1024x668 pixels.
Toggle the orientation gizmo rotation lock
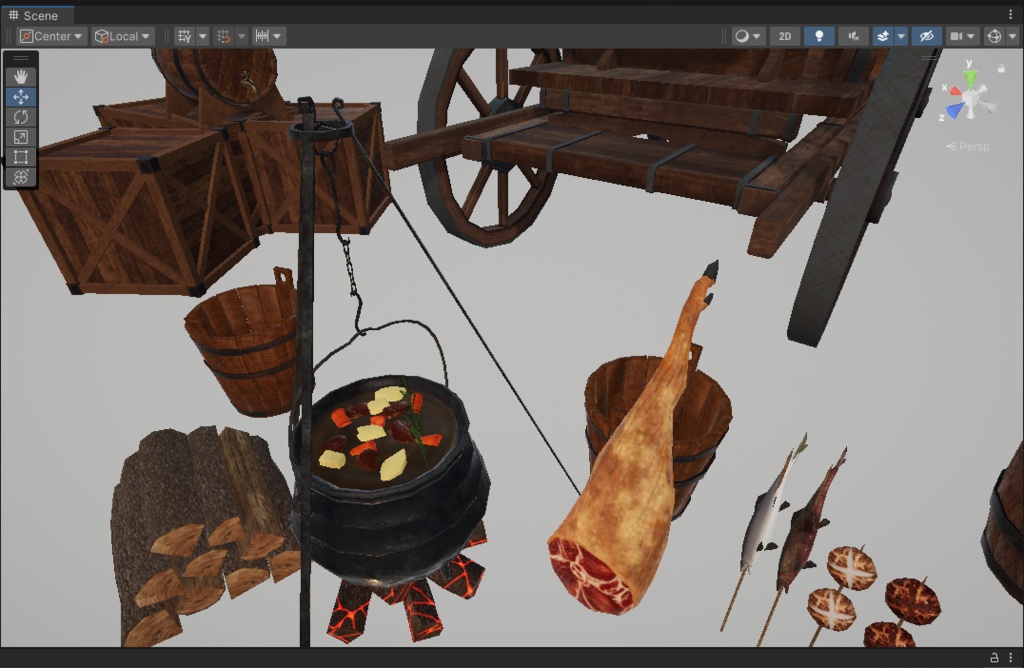click(1001, 68)
